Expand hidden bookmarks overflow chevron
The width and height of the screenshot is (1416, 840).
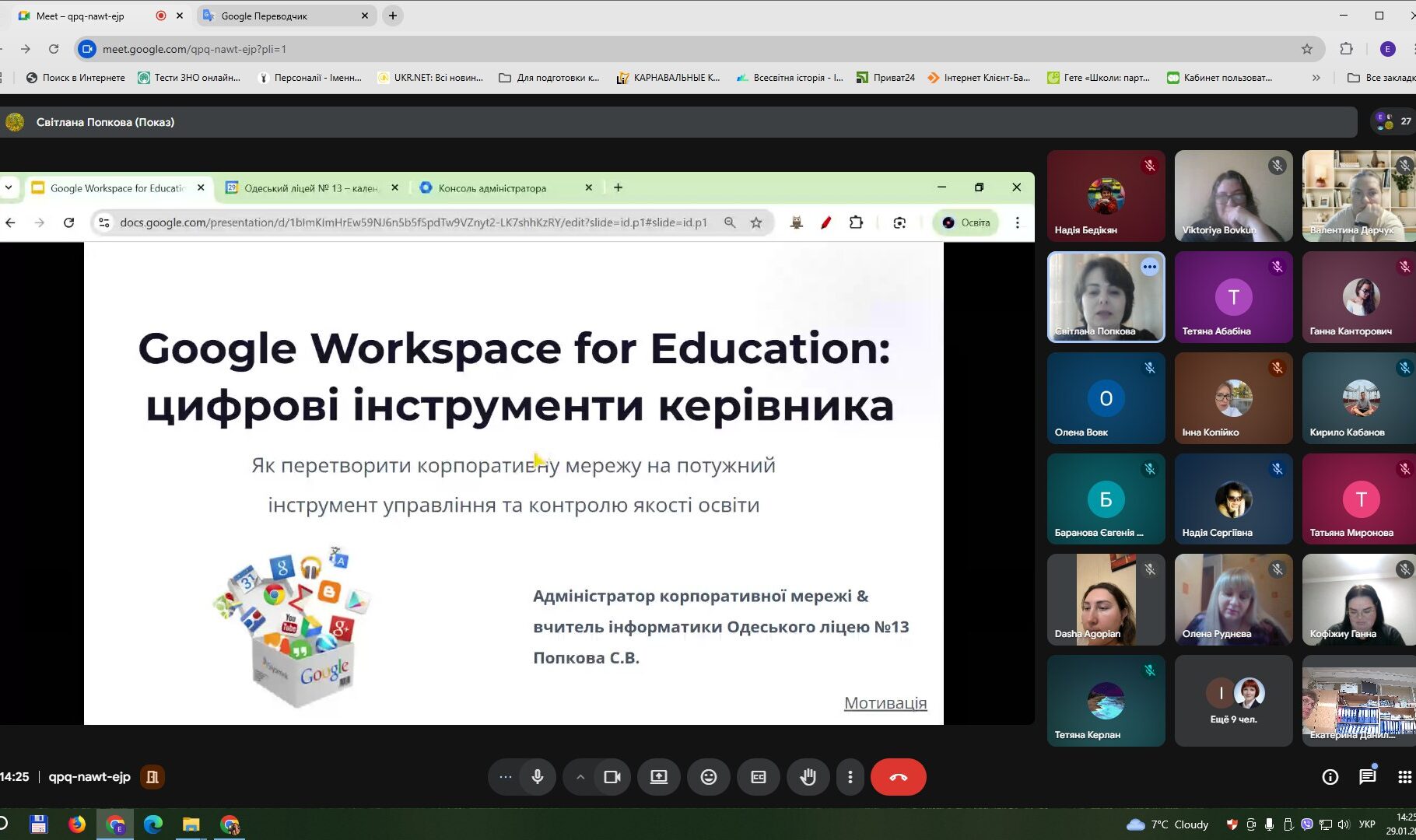1316,78
